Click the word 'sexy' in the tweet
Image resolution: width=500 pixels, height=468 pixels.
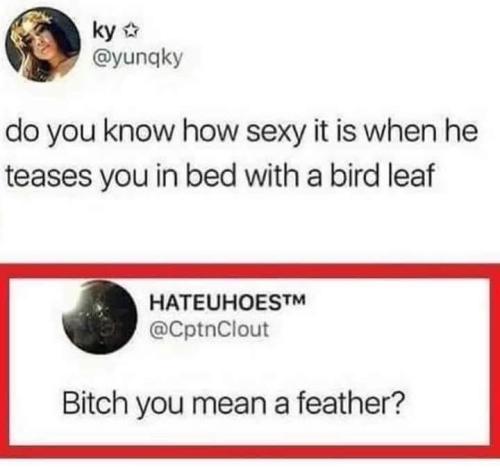pos(275,134)
